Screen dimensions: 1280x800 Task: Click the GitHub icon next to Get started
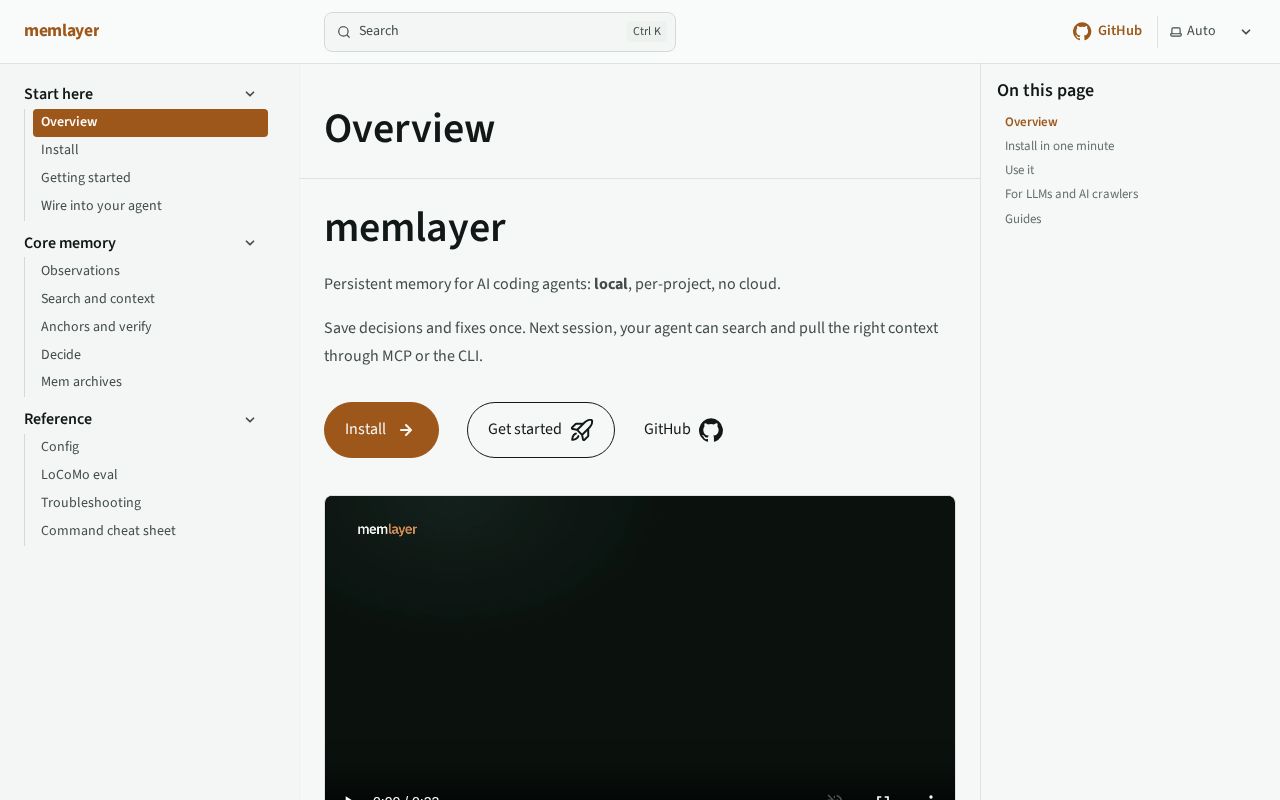pos(711,430)
